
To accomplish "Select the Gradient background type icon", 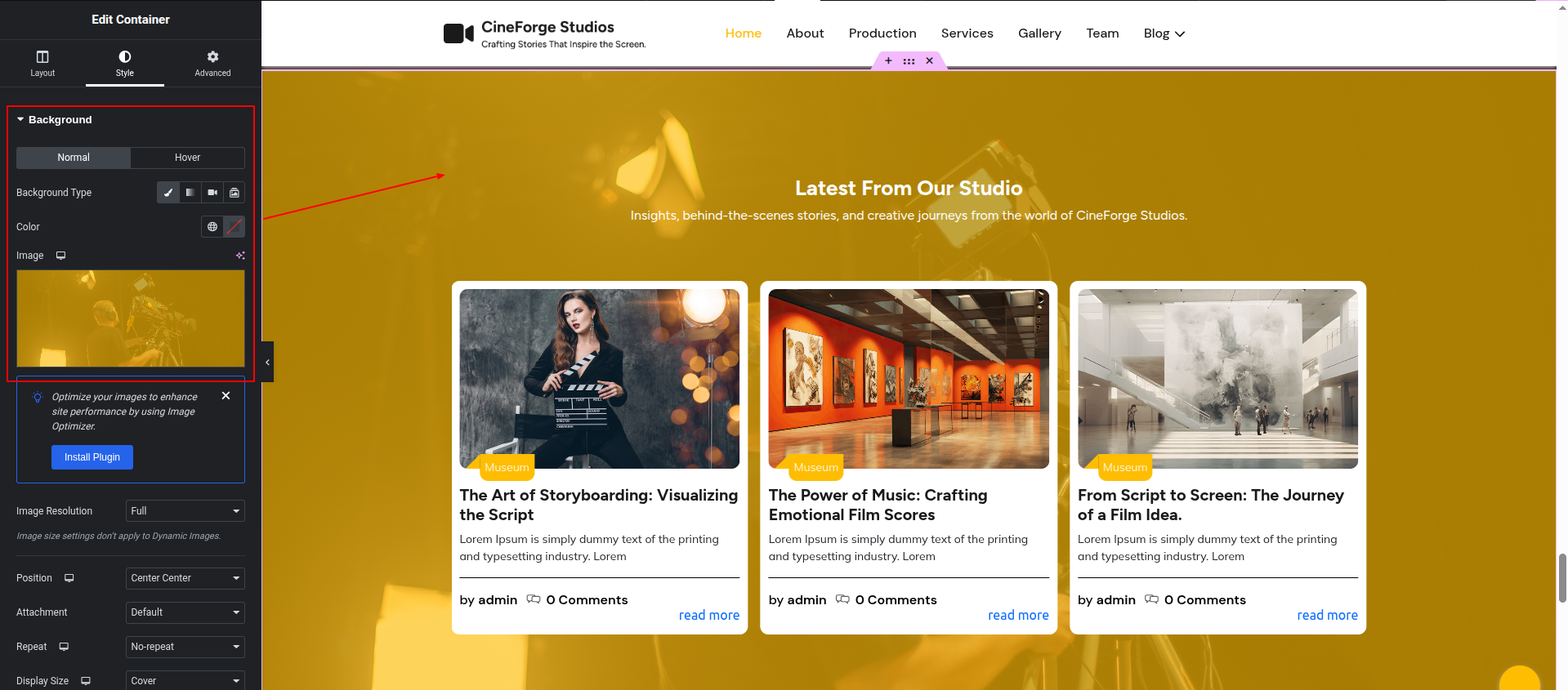I will click(190, 193).
